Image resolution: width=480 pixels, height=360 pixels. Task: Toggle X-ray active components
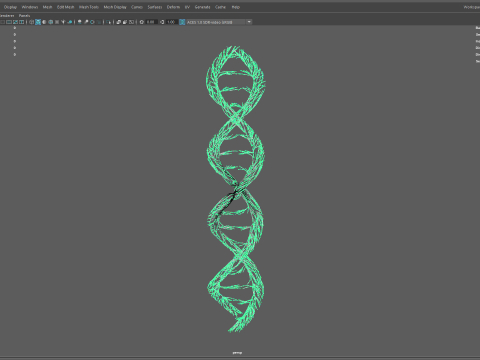(x=125, y=22)
